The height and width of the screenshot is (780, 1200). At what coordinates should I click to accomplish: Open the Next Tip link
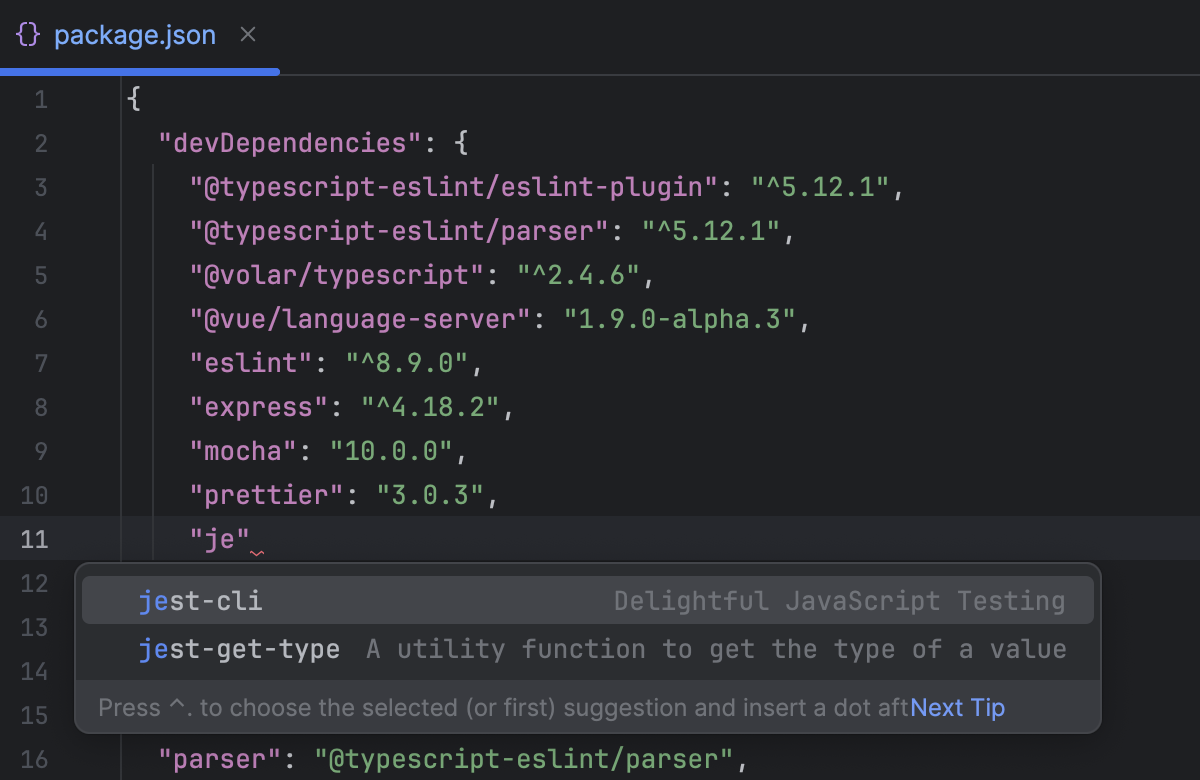click(957, 707)
